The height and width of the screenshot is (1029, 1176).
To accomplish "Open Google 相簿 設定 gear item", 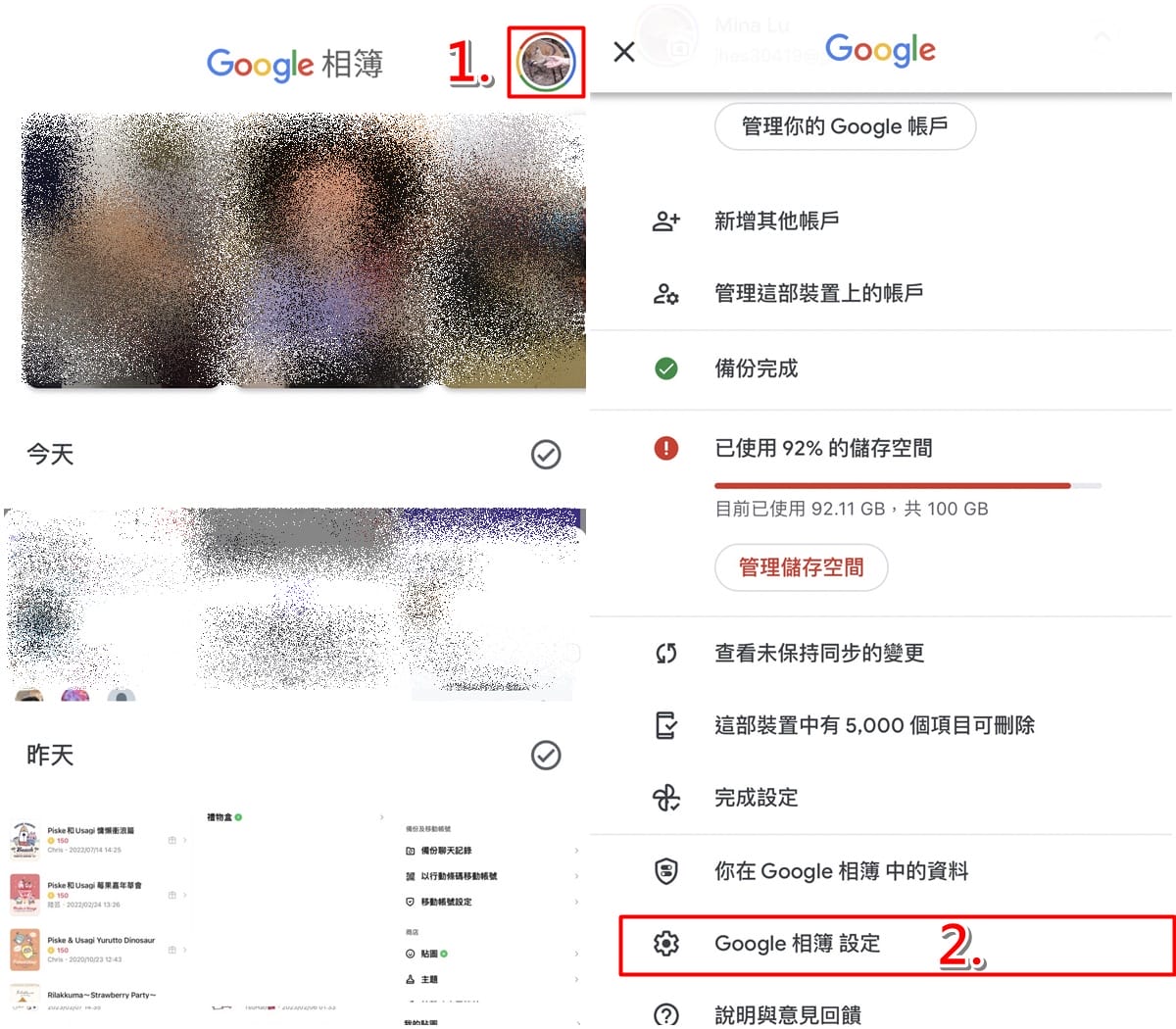I will pos(897,945).
